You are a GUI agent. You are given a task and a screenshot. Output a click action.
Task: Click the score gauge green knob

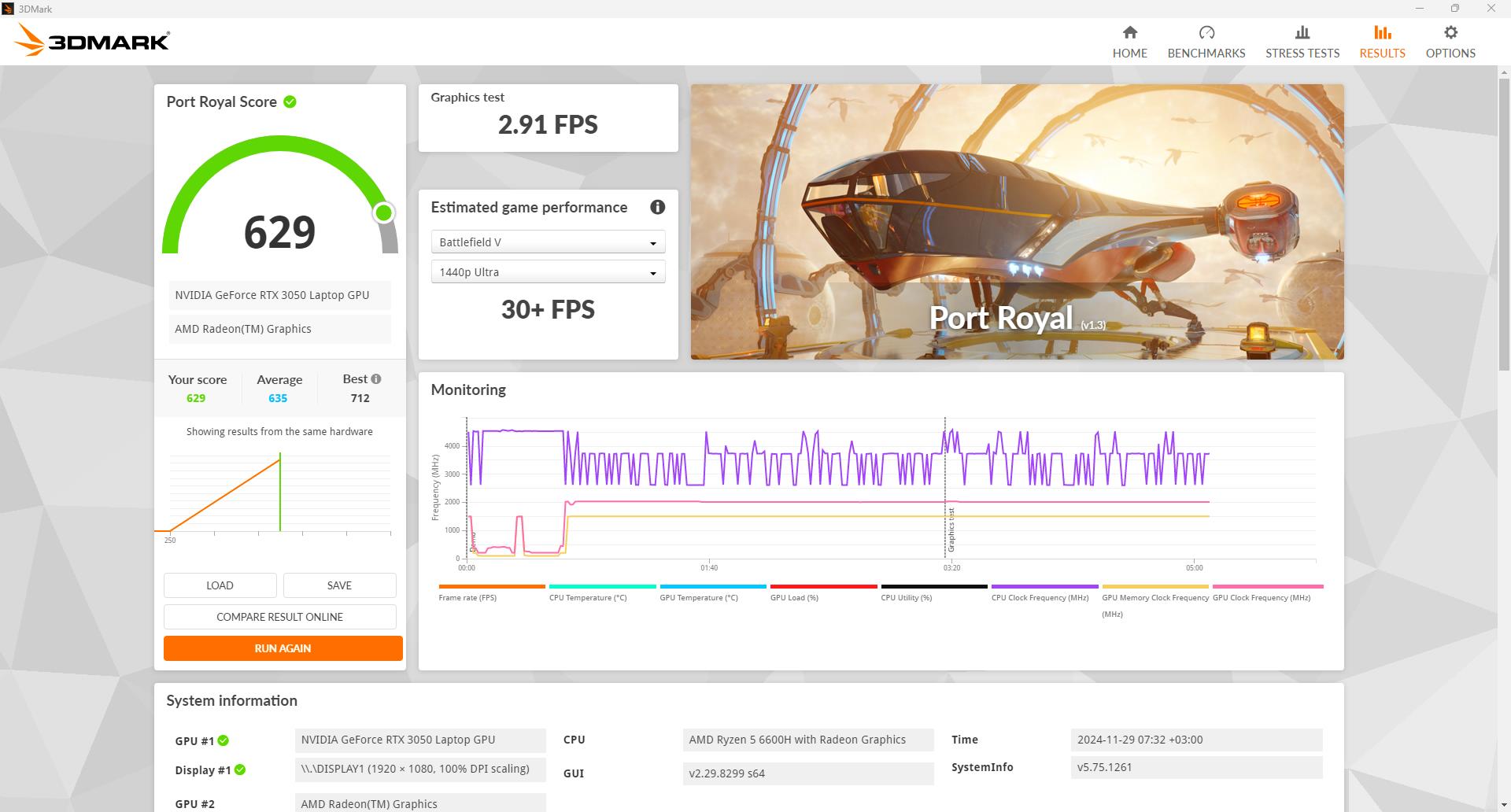coord(383,212)
